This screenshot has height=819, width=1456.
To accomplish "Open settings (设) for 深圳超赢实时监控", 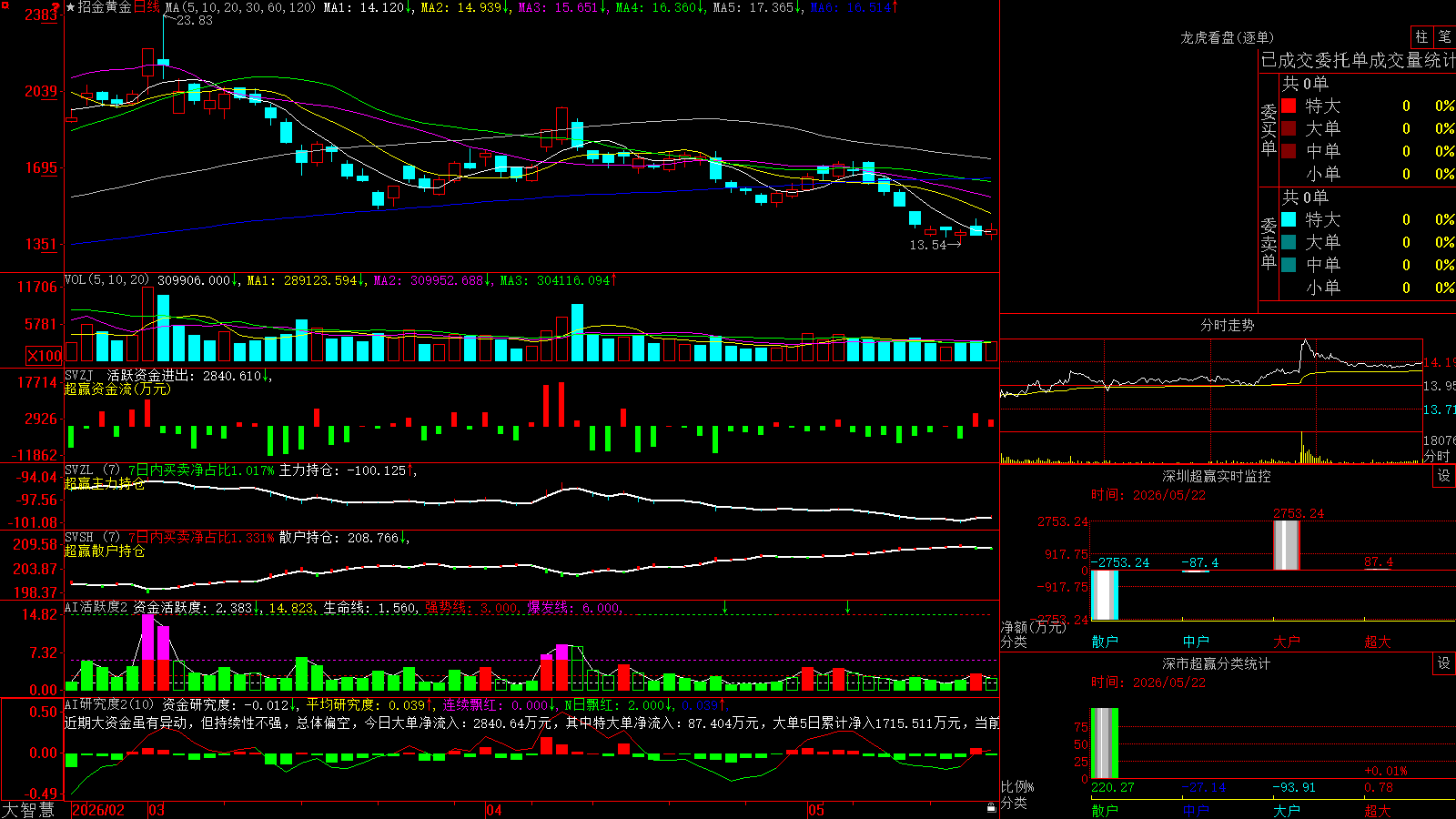I will coord(1444,476).
